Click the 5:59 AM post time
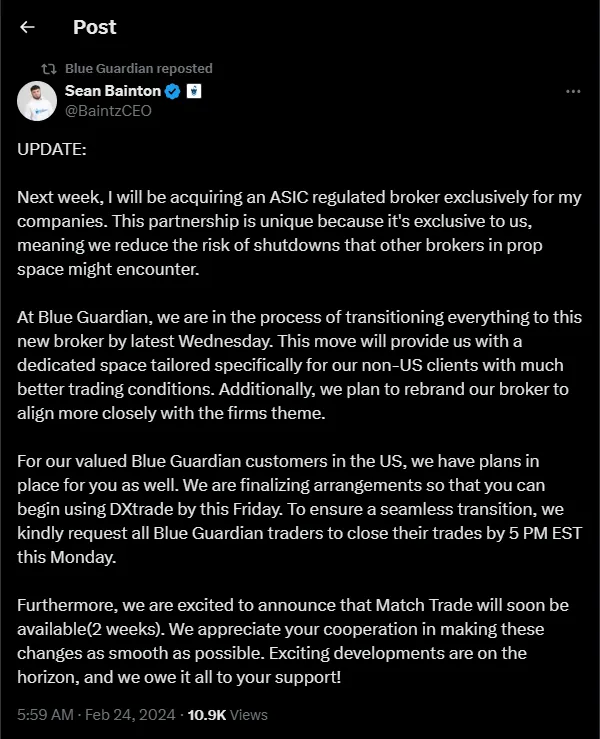Screen dimensions: 600x739 click(x=45, y=715)
